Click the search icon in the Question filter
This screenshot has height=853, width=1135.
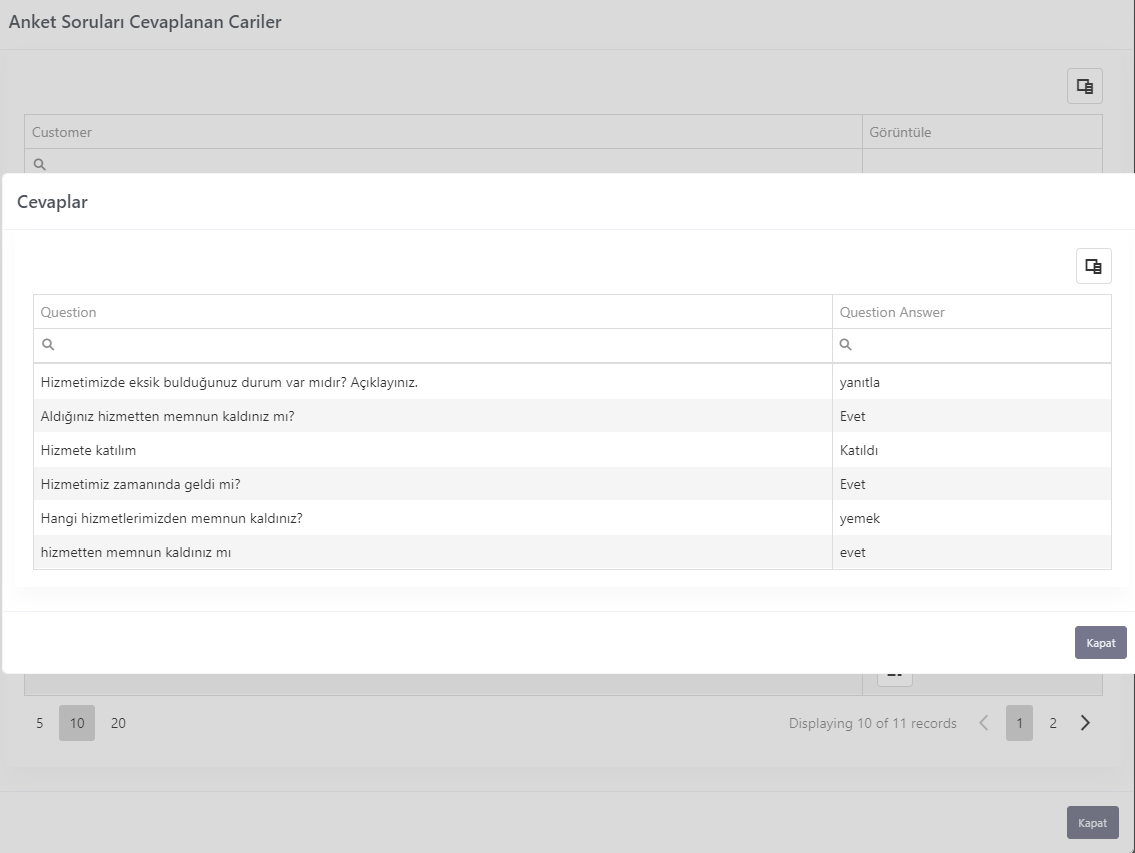(48, 345)
